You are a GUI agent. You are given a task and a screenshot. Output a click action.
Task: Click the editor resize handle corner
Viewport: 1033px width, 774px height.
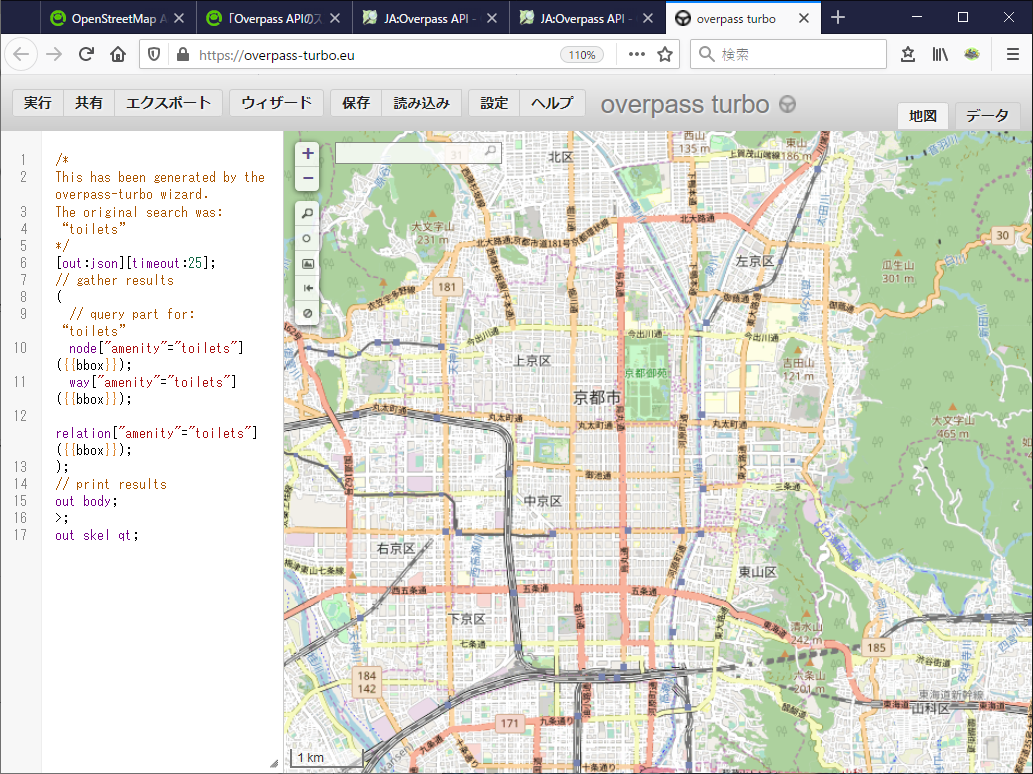pos(274,763)
